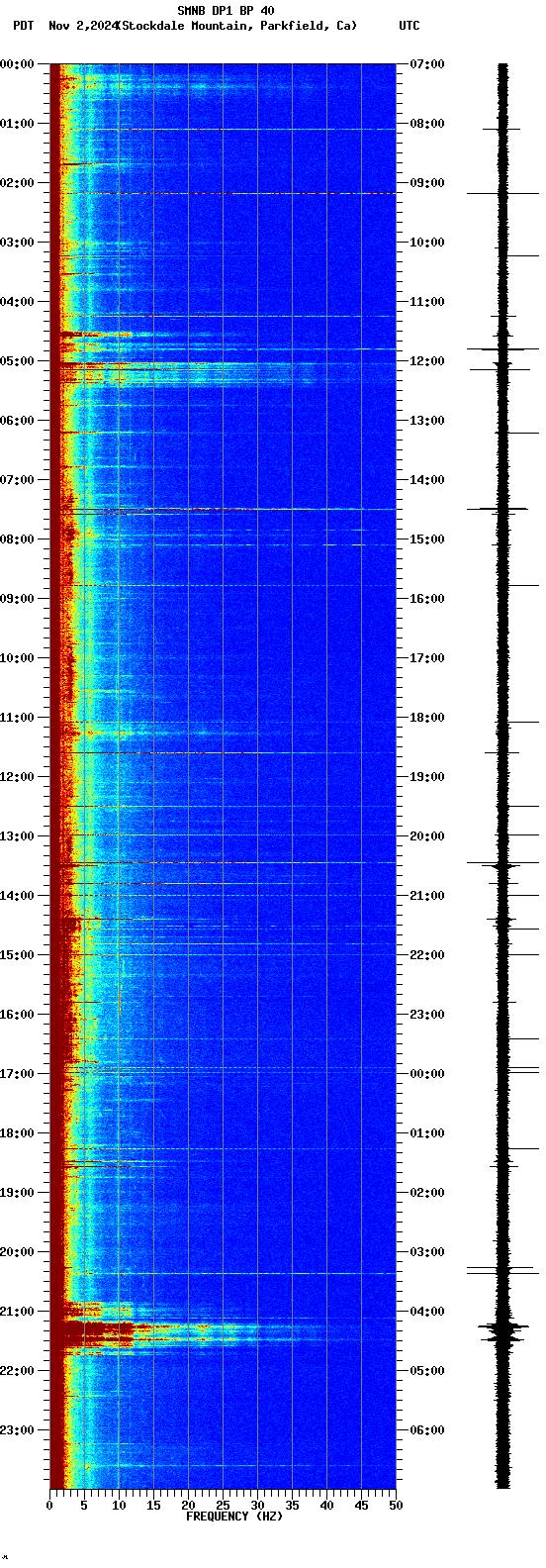Select the Stockdale Mountain, Parkfield, Ca label
Image resolution: width=546 pixels, height=1568 pixels.
237,26
